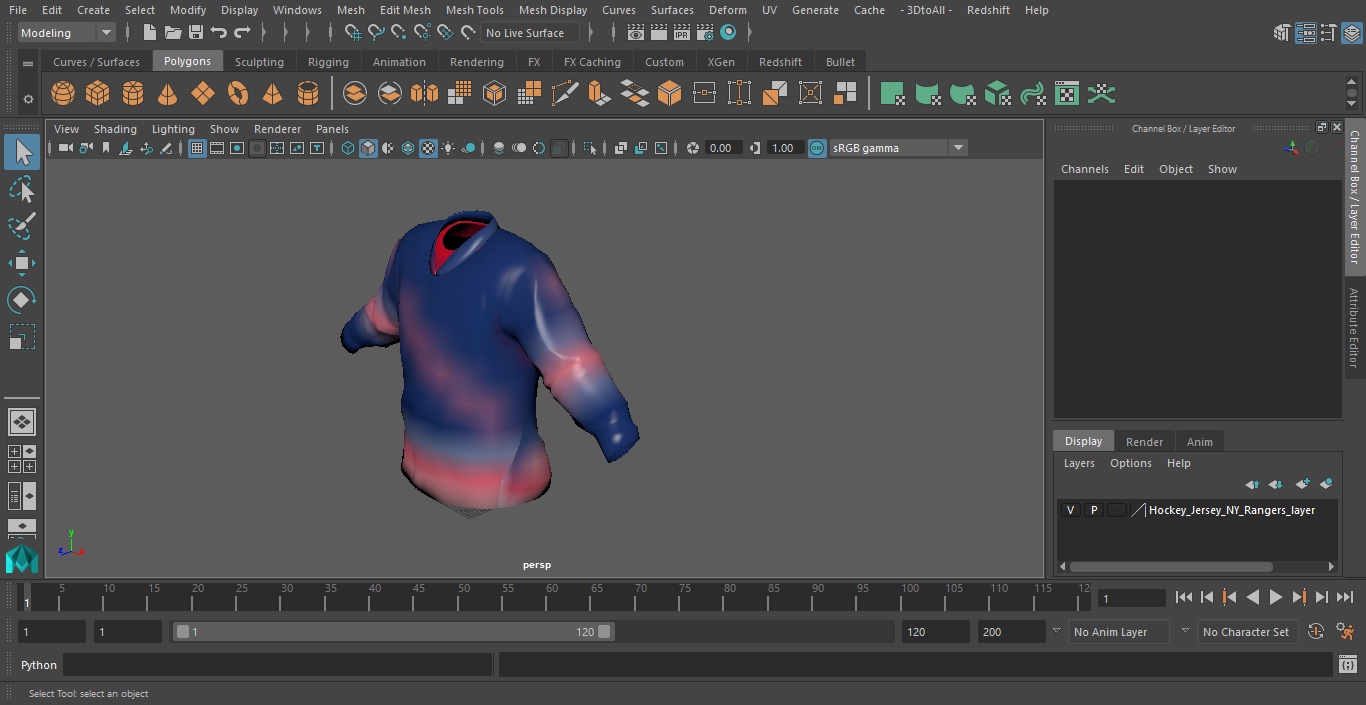Create a polygon pyramid from the shelf
This screenshot has height=705, width=1366.
[x=272, y=94]
